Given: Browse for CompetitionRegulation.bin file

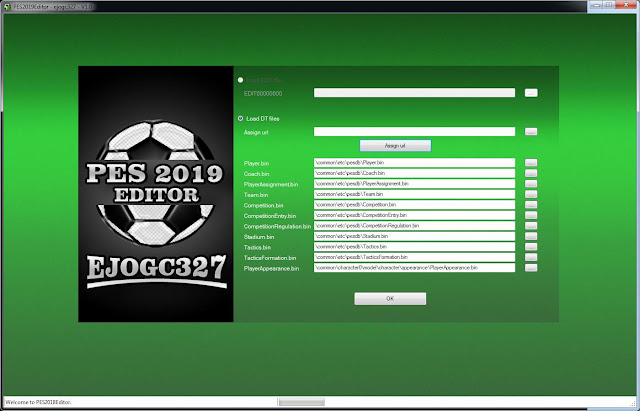Looking at the screenshot, I should [x=531, y=226].
